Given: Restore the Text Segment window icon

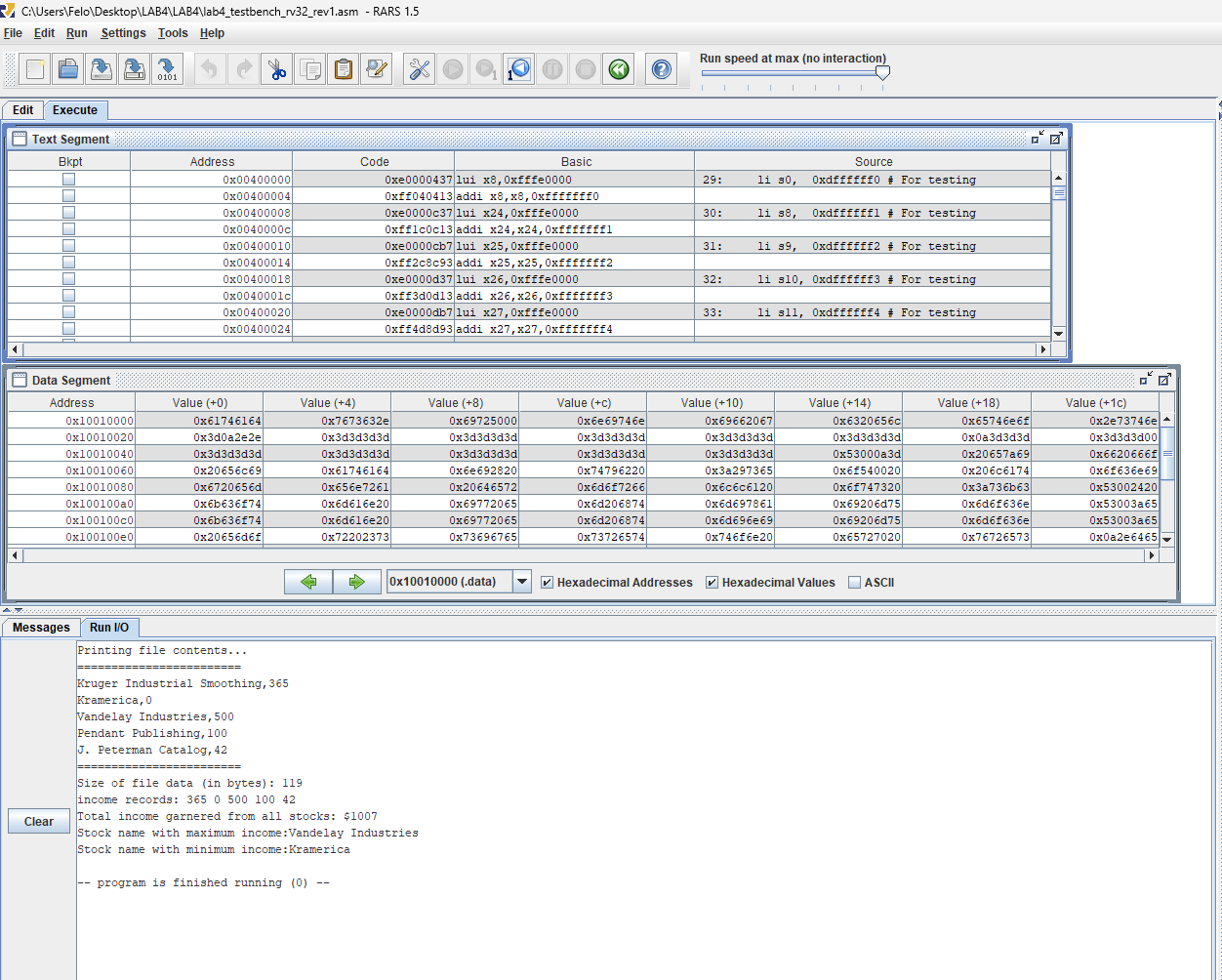Looking at the screenshot, I should [1038, 138].
